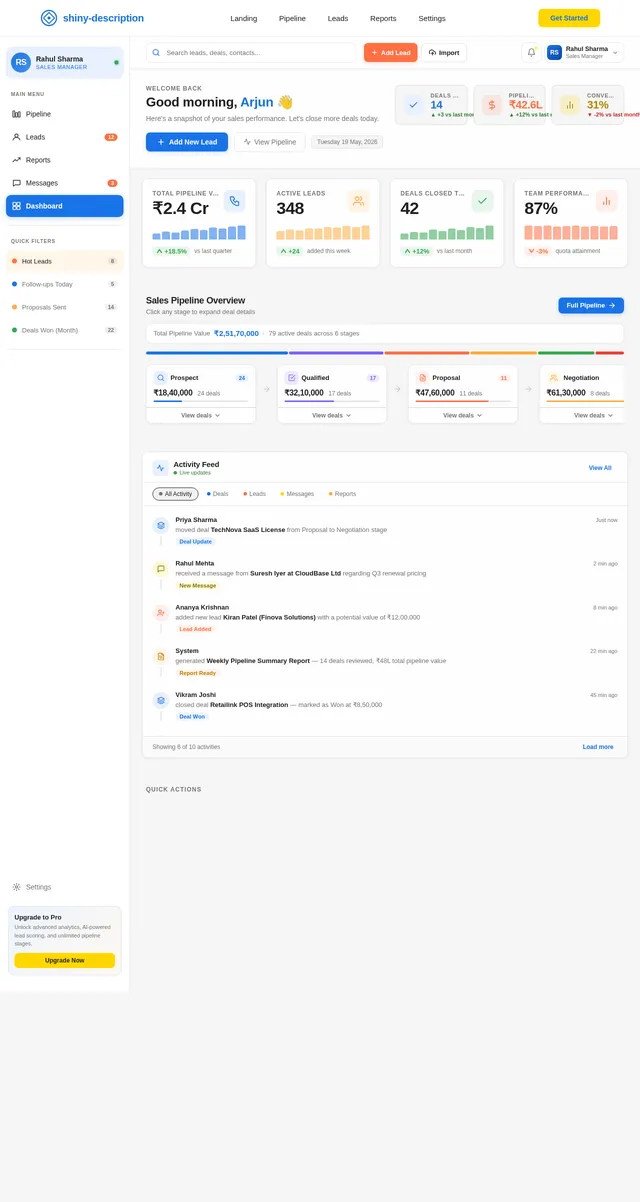Click the orange Add Lead button

pos(390,52)
